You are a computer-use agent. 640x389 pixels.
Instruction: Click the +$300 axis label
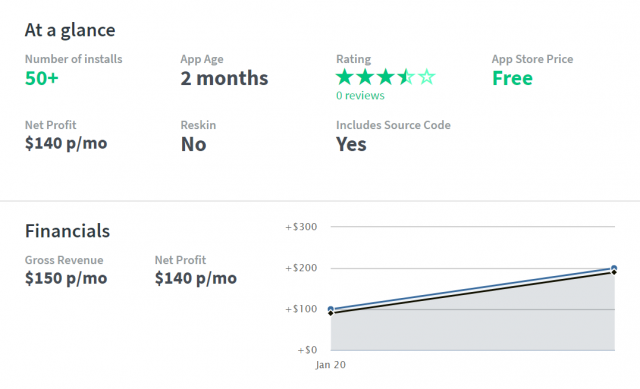(301, 227)
